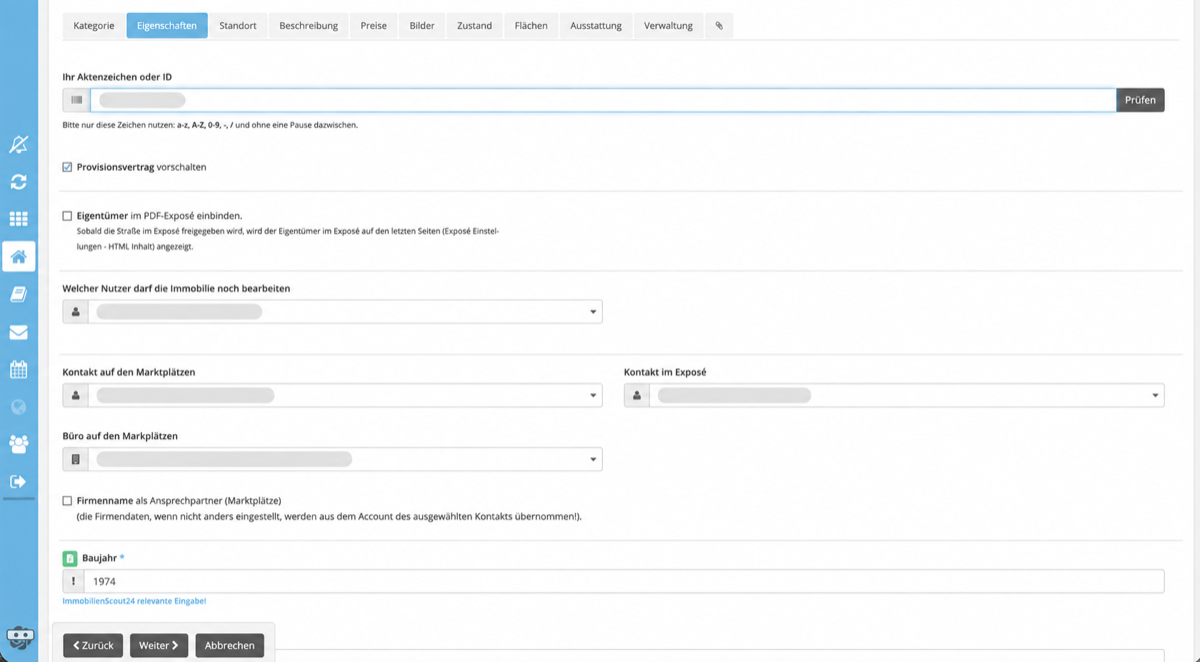Viewport: 1200px width, 662px height.
Task: Select the Eigenschaften tab
Action: (x=167, y=26)
